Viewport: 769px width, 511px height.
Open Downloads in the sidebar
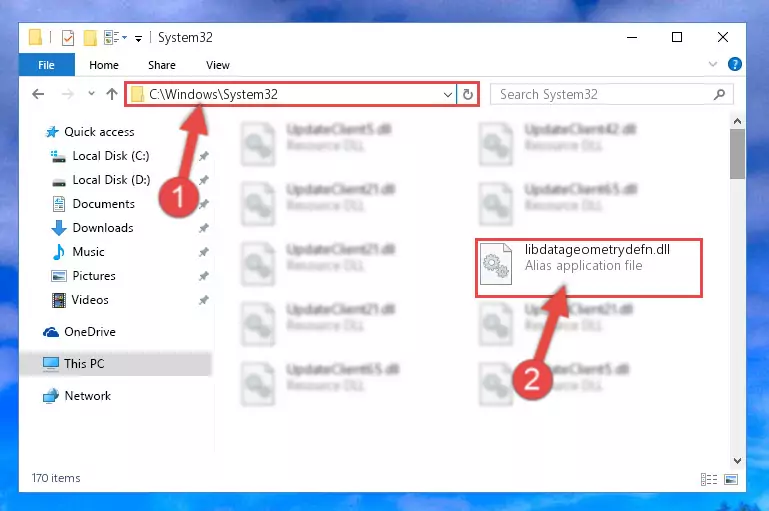(103, 228)
